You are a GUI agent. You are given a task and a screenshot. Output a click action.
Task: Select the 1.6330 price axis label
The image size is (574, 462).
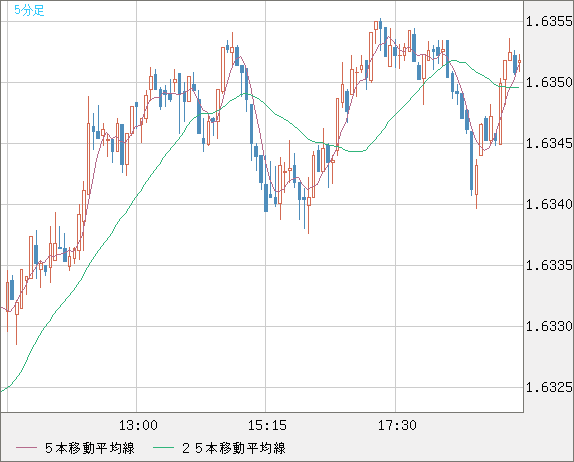tap(549, 326)
